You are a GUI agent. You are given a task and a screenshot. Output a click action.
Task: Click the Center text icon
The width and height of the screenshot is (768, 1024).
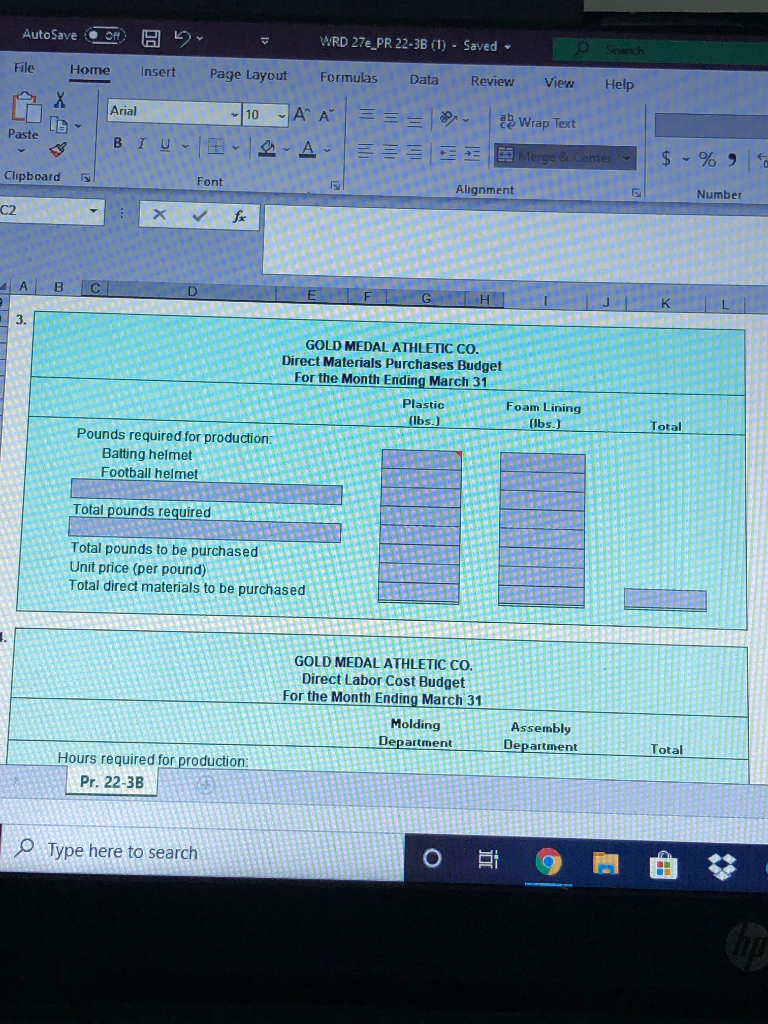click(x=390, y=152)
